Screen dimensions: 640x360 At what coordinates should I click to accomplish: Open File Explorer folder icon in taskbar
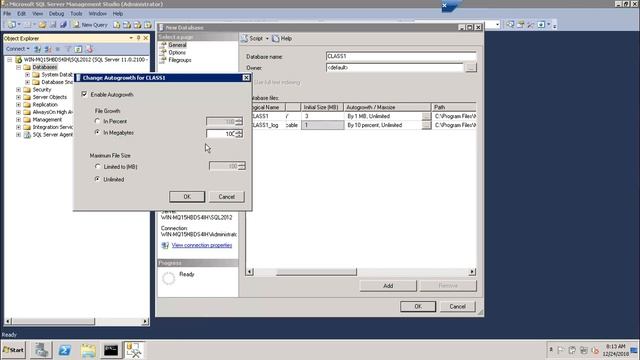(88, 350)
